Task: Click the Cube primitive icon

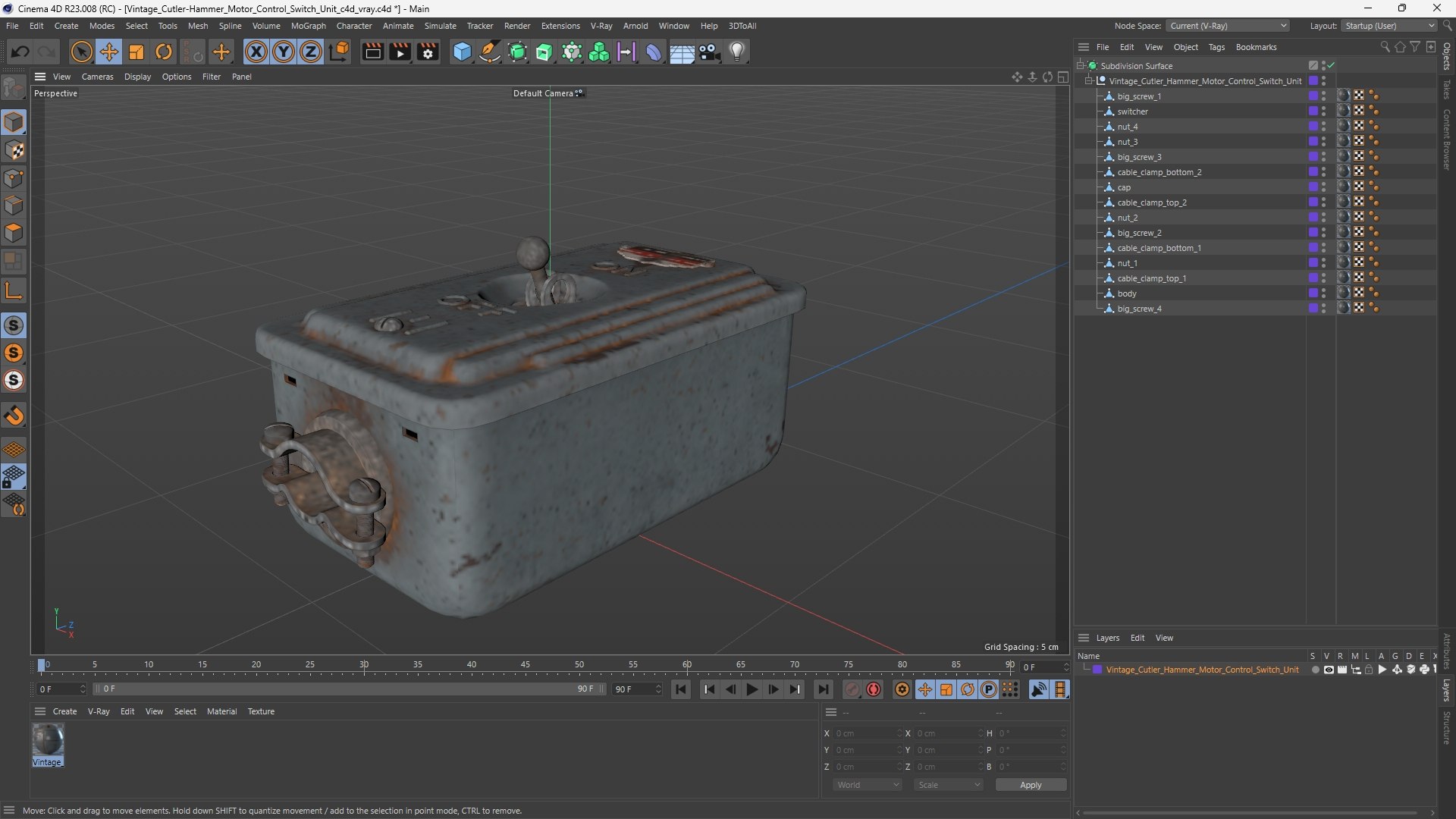Action: (x=462, y=52)
